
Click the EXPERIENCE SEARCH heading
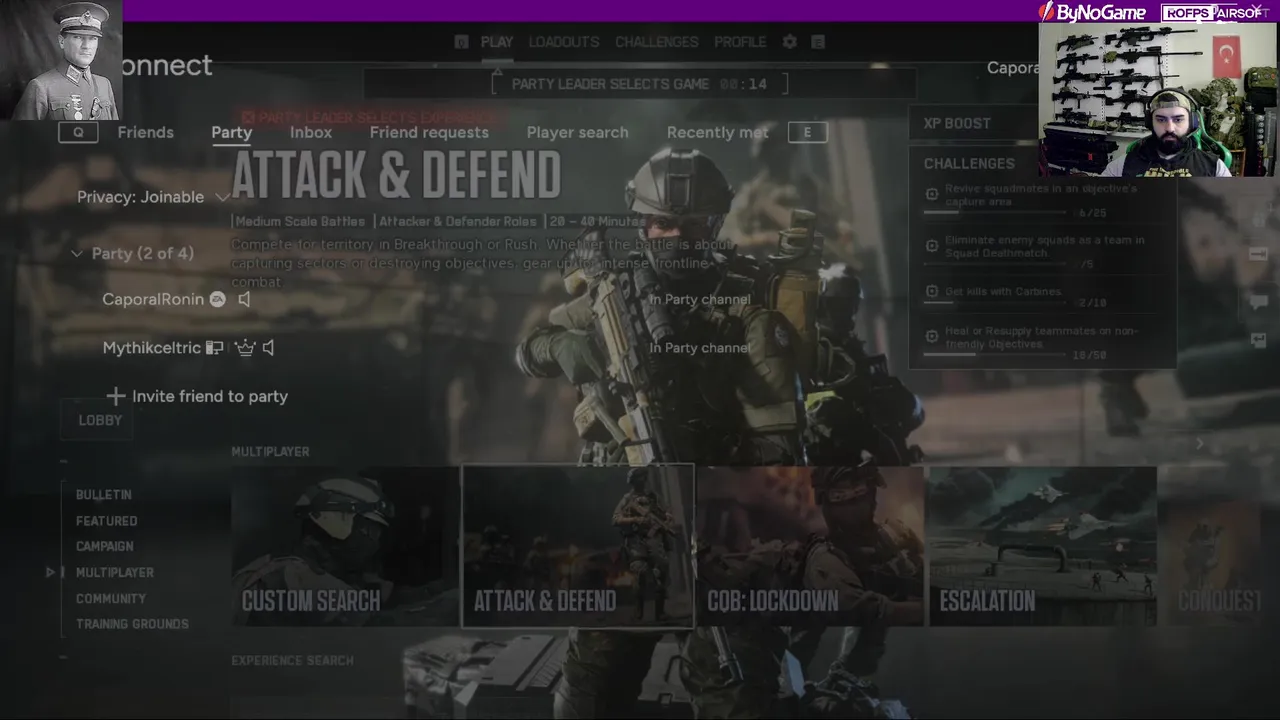tap(292, 661)
